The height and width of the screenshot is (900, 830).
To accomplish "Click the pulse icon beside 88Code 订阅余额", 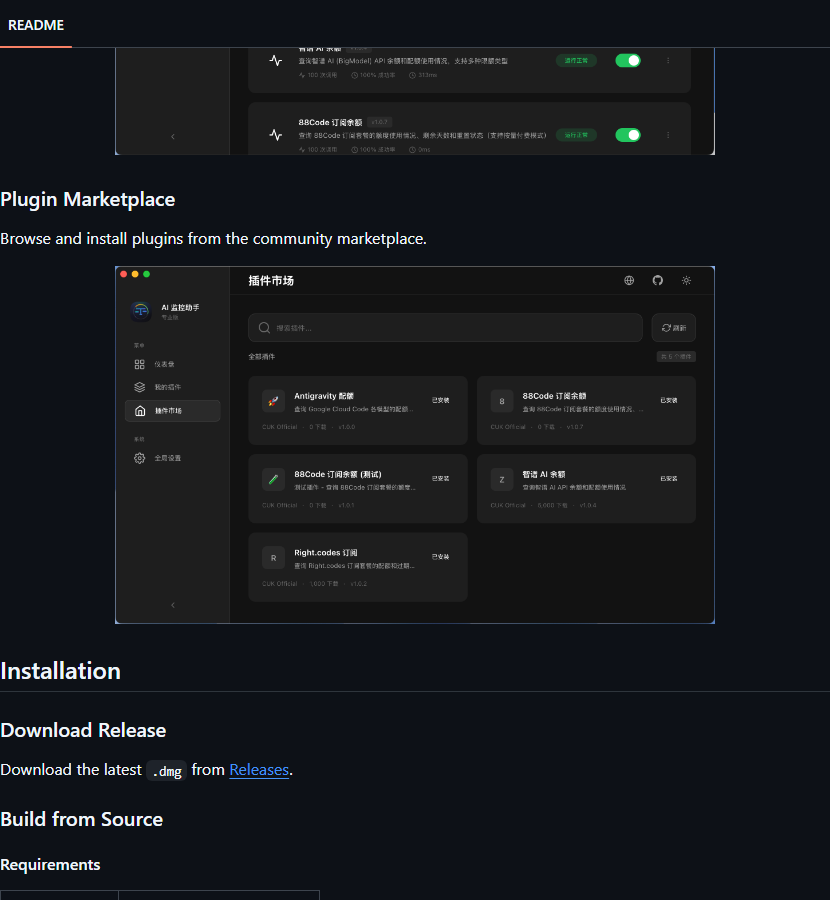I will pos(276,135).
